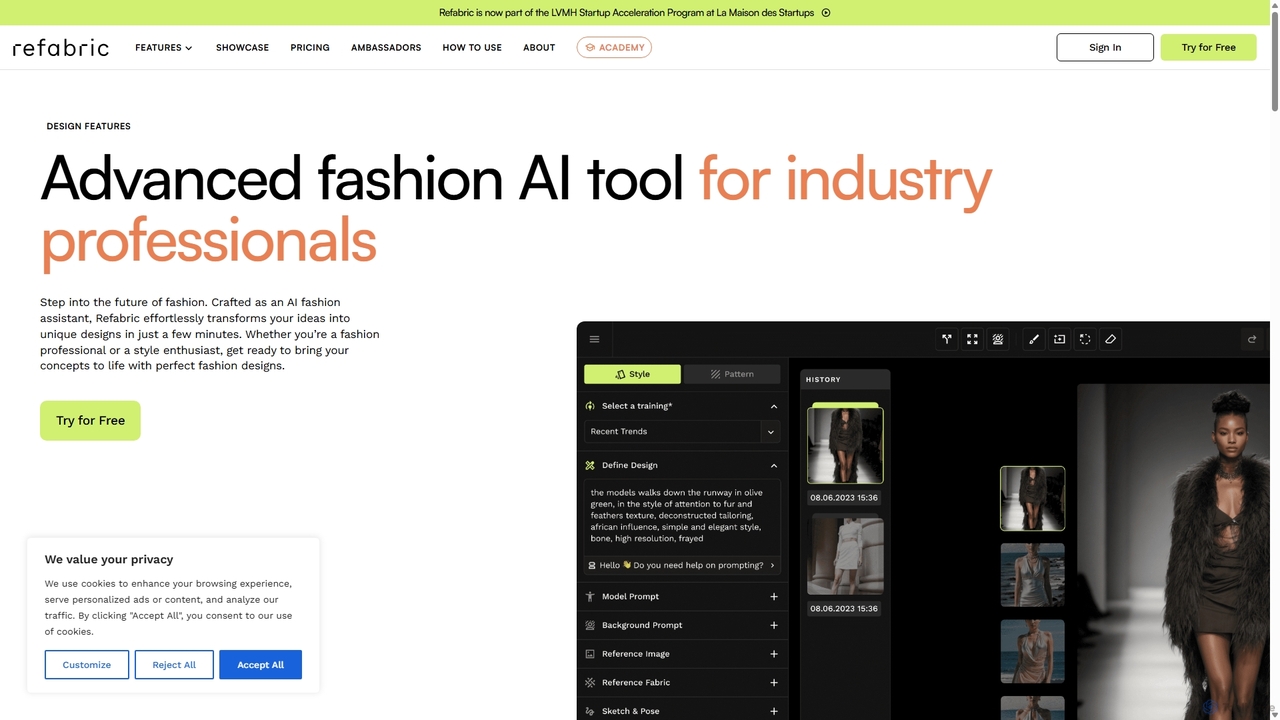Click the Sign In button
Viewport: 1280px width, 720px height.
pyautogui.click(x=1105, y=47)
